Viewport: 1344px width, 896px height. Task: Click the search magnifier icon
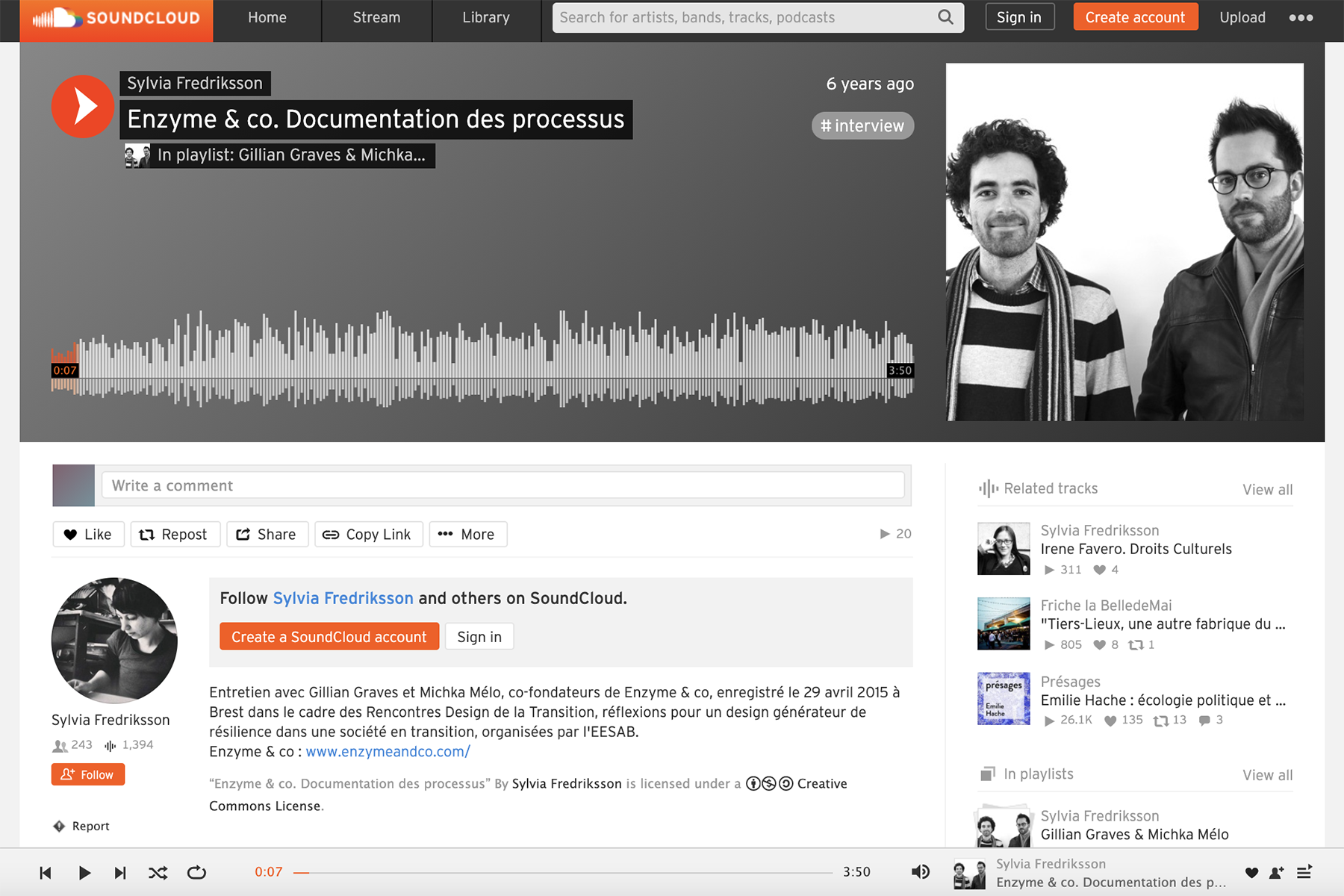(945, 17)
